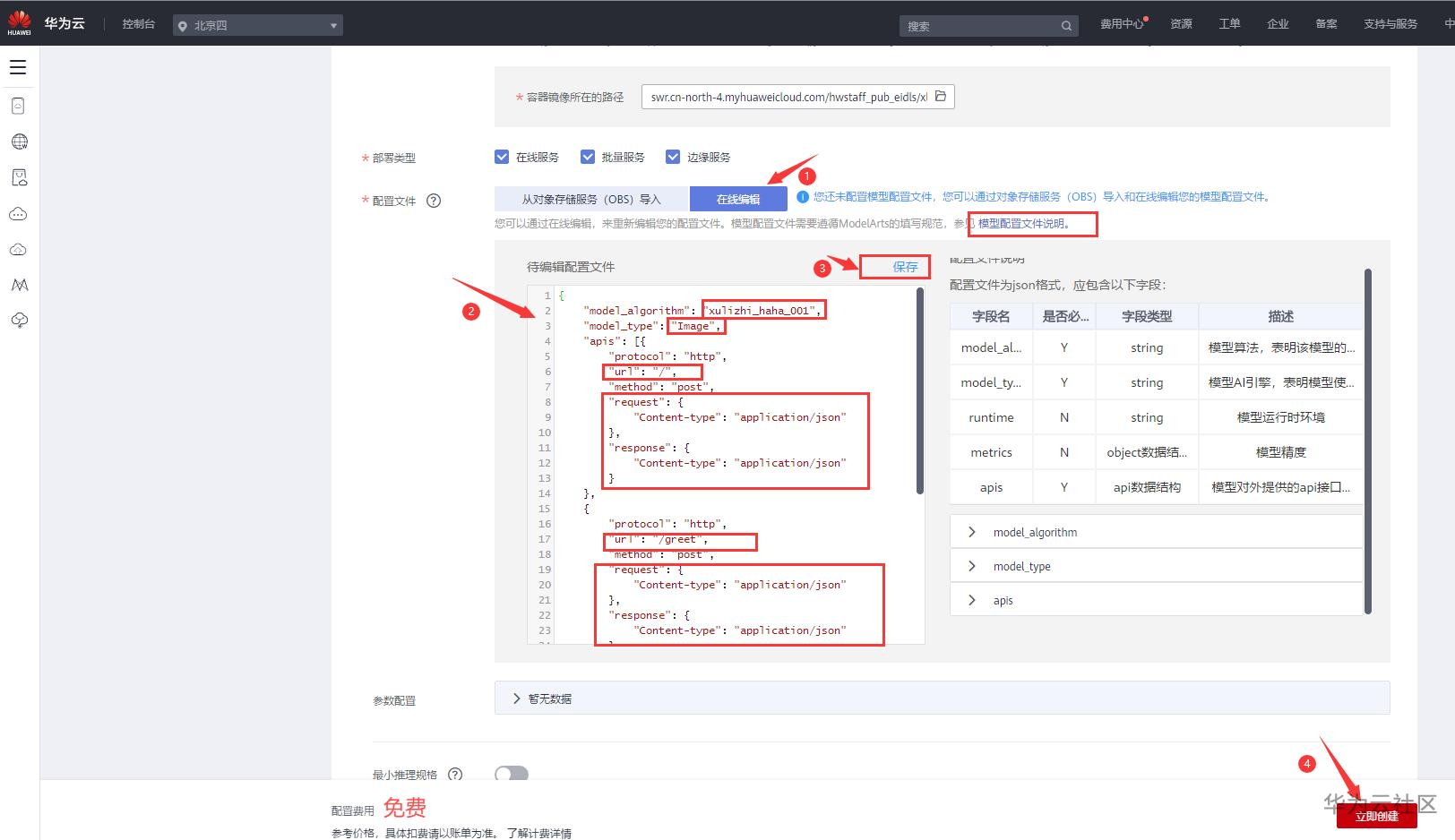Click the 字段类型 column header
The height and width of the screenshot is (840, 1455).
click(x=1147, y=316)
